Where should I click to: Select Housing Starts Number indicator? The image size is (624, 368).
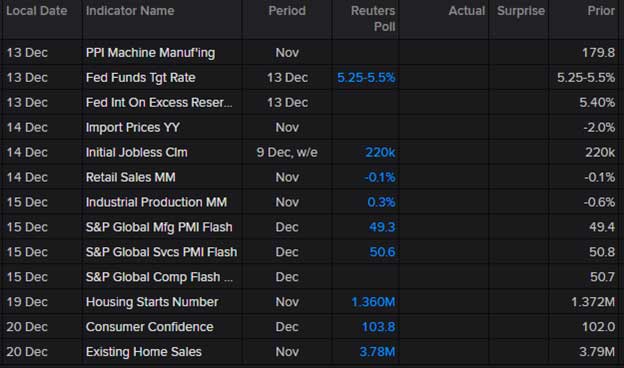[152, 302]
